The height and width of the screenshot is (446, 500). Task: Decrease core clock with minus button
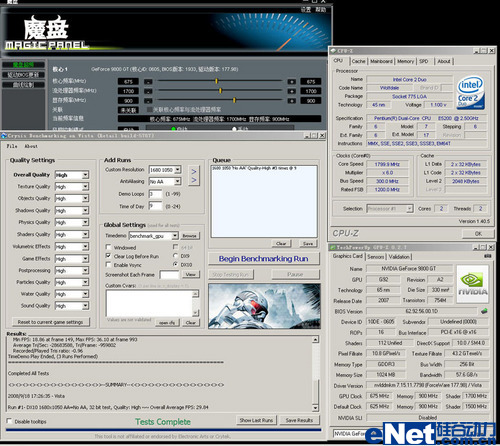click(148, 82)
